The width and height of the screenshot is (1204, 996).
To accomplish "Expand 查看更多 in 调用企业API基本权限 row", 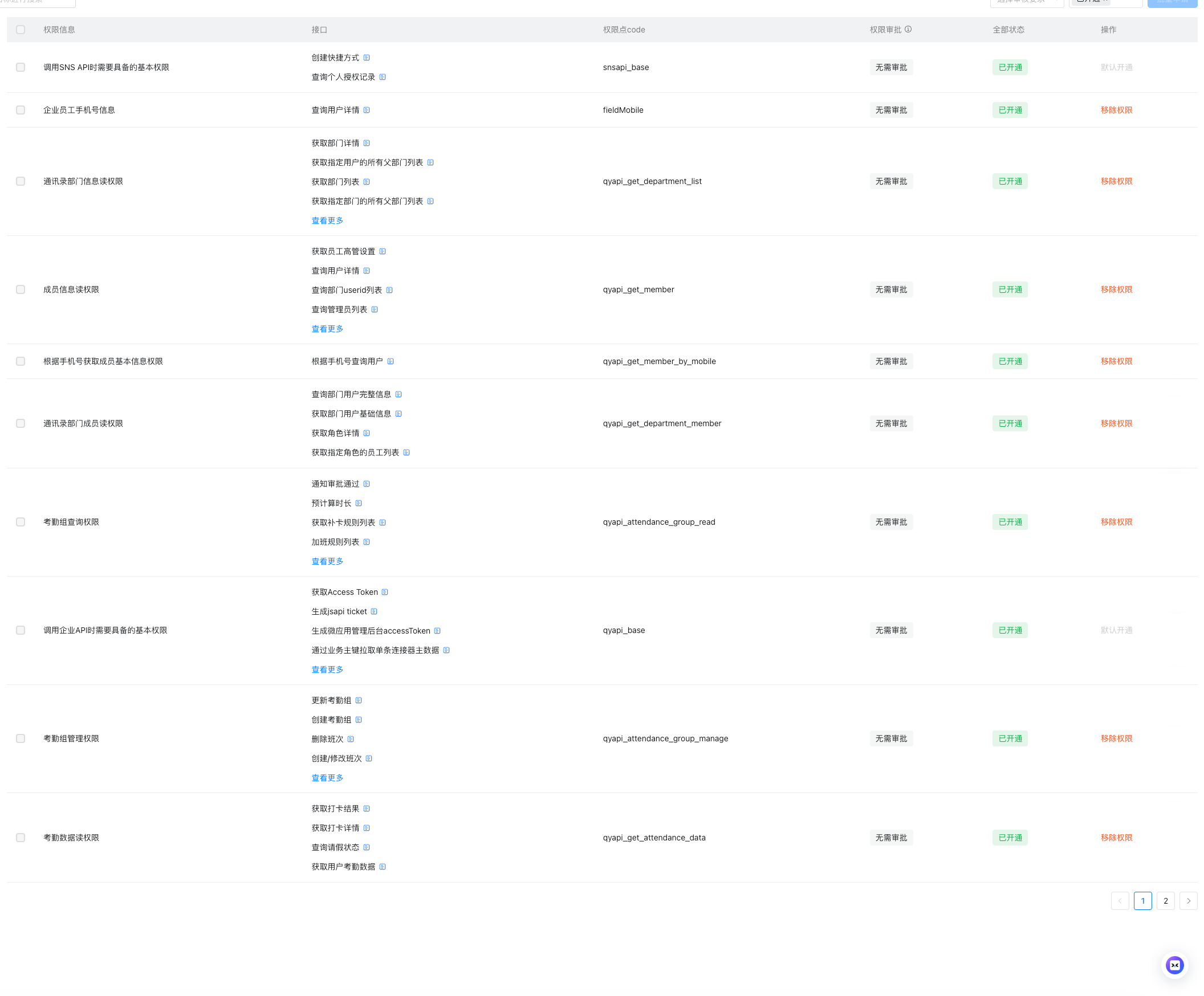I will coord(327,671).
